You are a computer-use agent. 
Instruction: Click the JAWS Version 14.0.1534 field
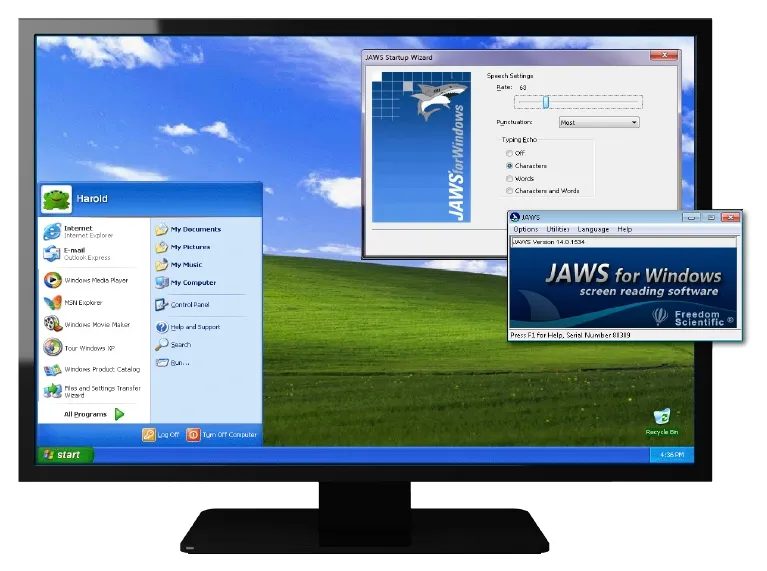point(623,242)
